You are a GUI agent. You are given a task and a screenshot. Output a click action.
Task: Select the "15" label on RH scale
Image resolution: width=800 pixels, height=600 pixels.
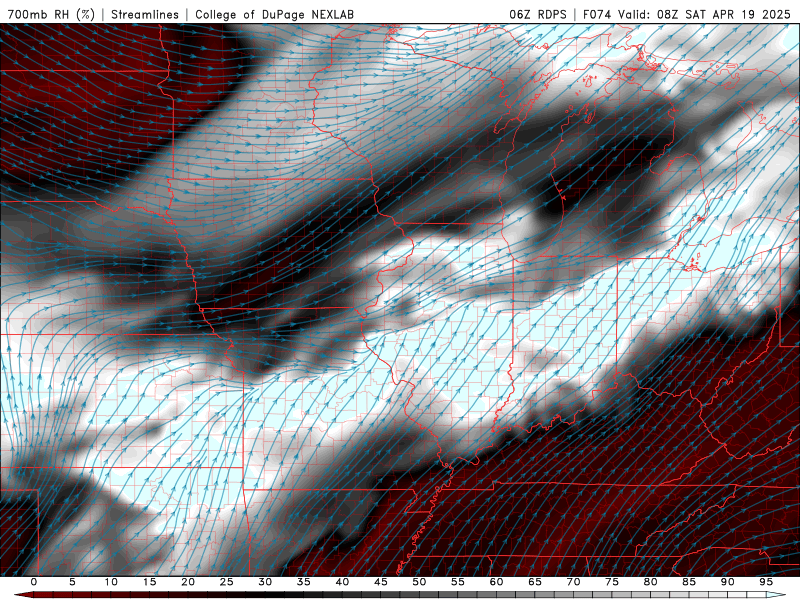pos(149,582)
